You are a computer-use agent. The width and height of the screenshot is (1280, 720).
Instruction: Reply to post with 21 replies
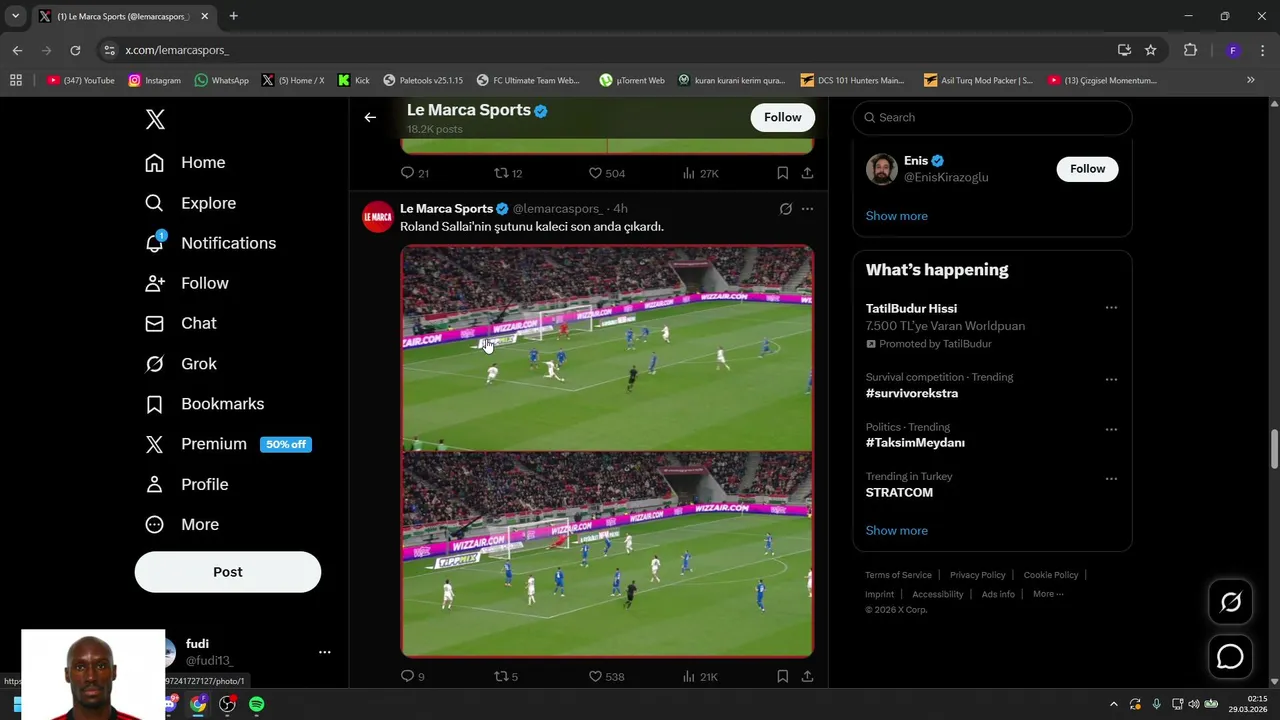[x=415, y=173]
